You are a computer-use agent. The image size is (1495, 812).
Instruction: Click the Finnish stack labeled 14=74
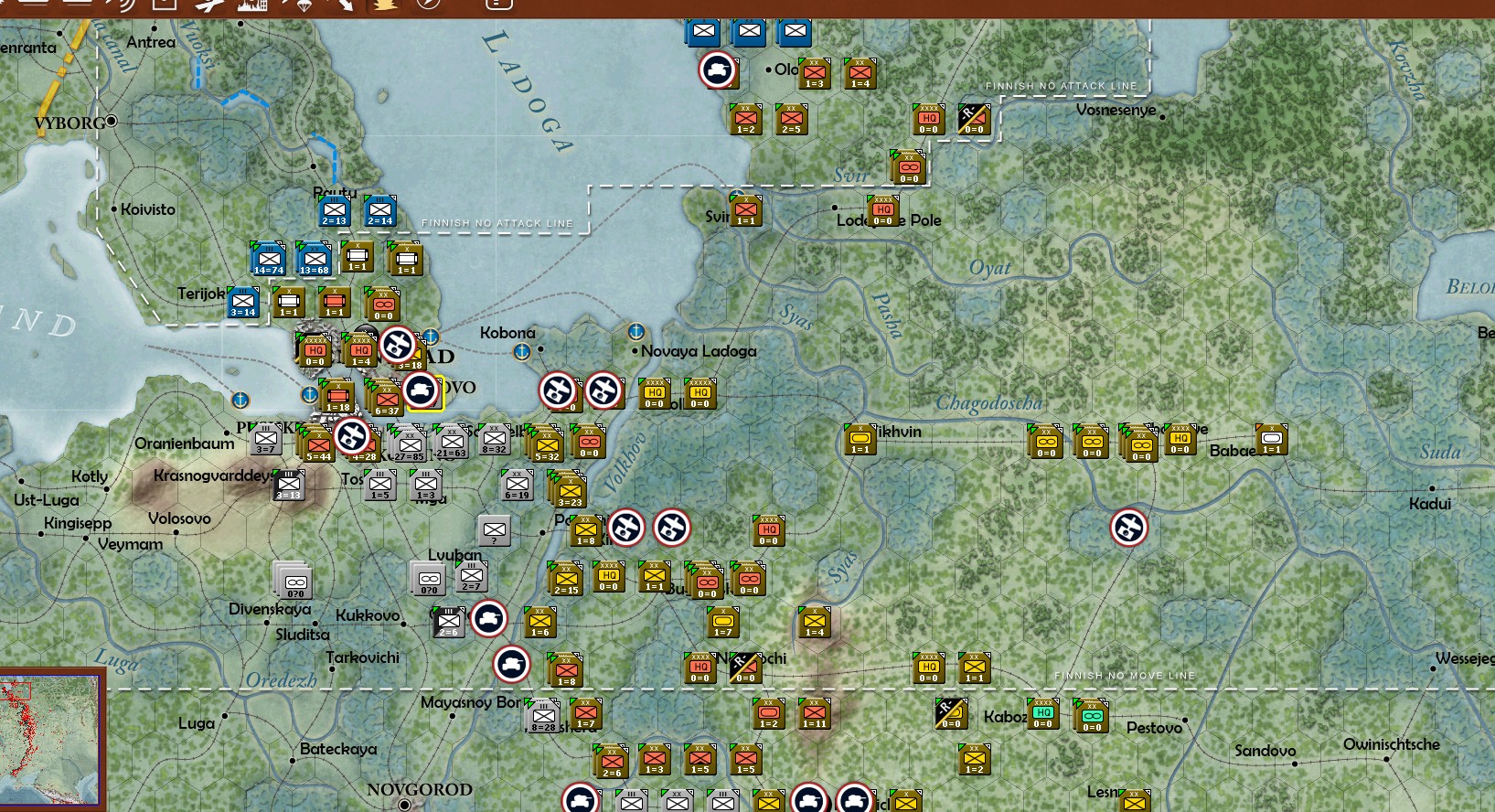(x=269, y=260)
